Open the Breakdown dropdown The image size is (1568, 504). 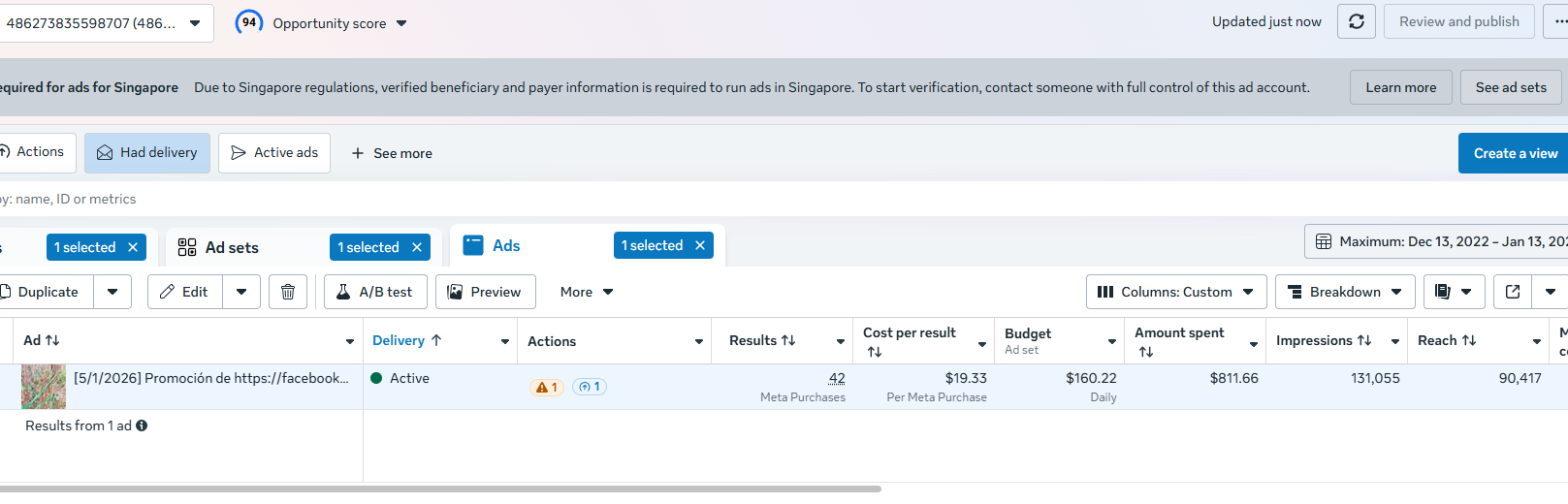click(x=1344, y=292)
